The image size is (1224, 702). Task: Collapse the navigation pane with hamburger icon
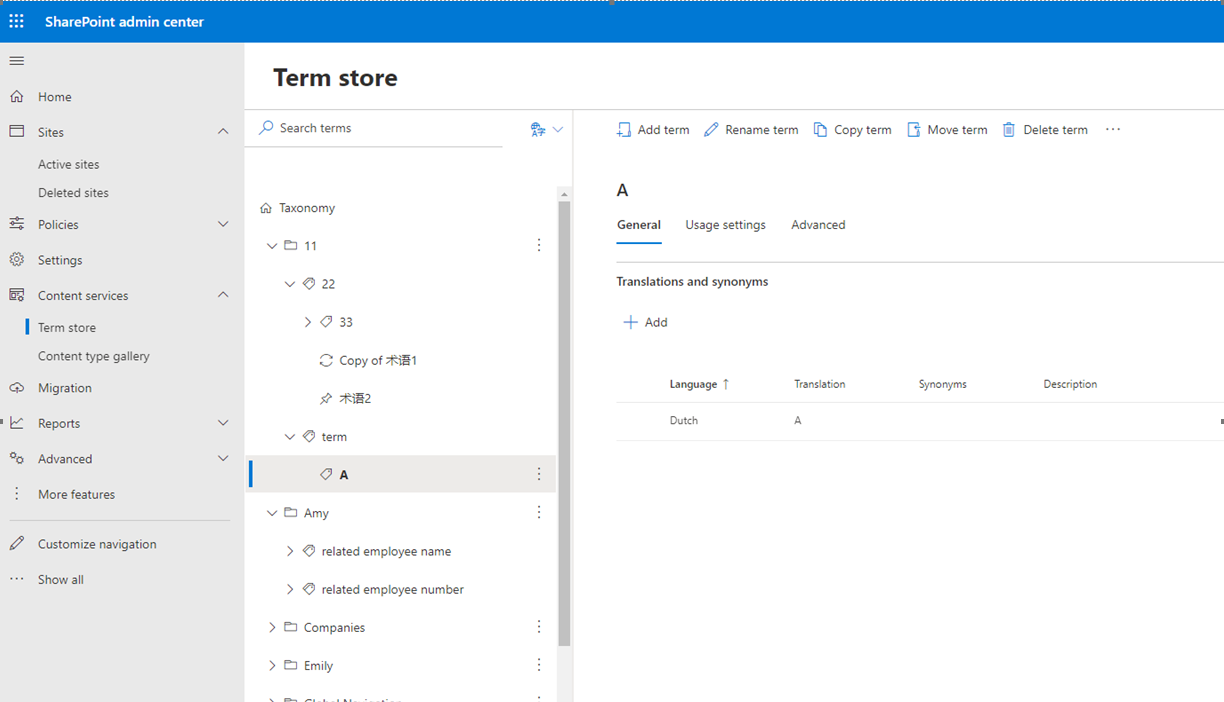click(x=16, y=60)
